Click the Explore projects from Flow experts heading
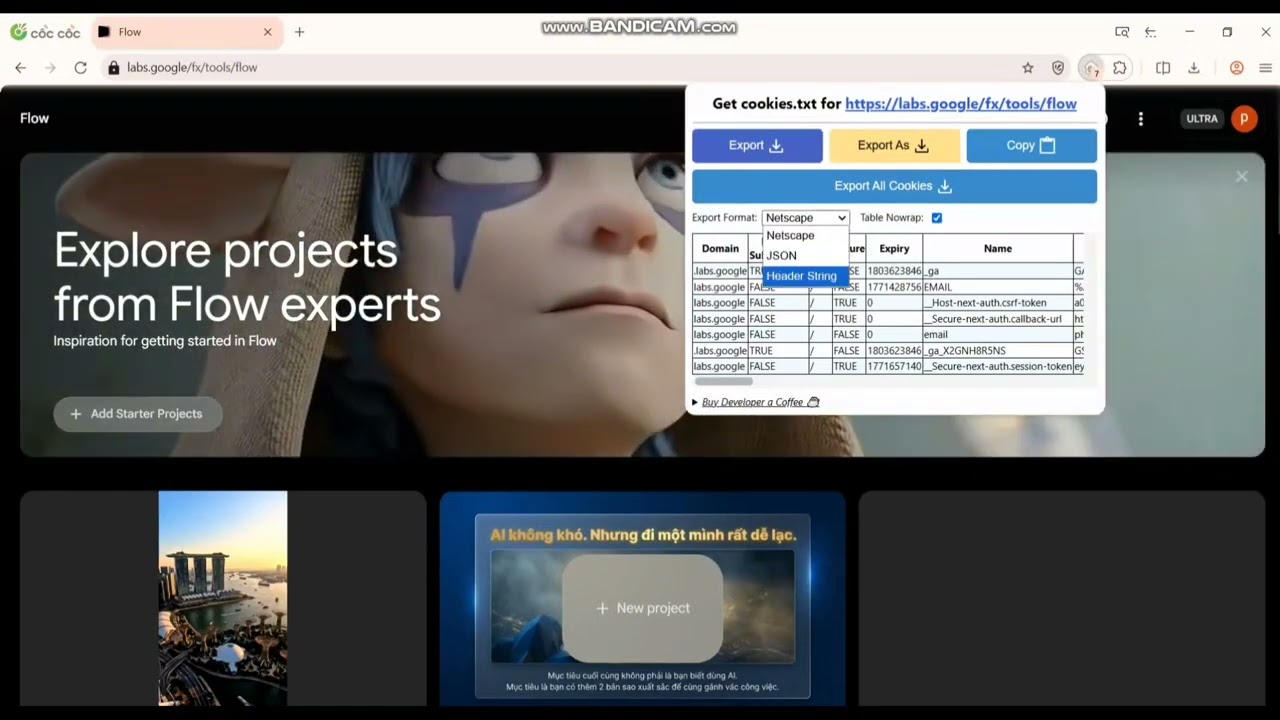1280x720 pixels. tap(247, 277)
